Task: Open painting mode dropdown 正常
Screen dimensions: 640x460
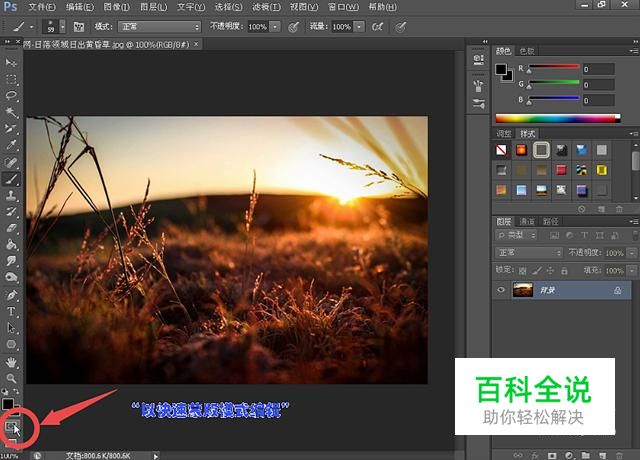Action: tap(160, 27)
